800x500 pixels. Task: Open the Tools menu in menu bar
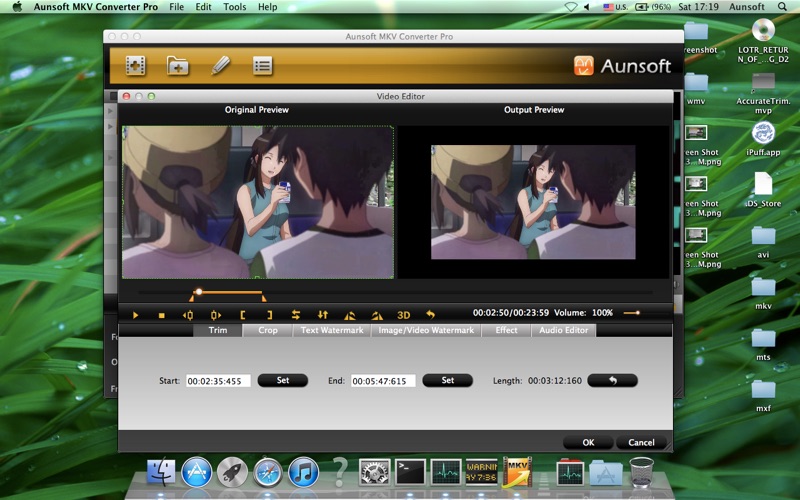(x=235, y=7)
